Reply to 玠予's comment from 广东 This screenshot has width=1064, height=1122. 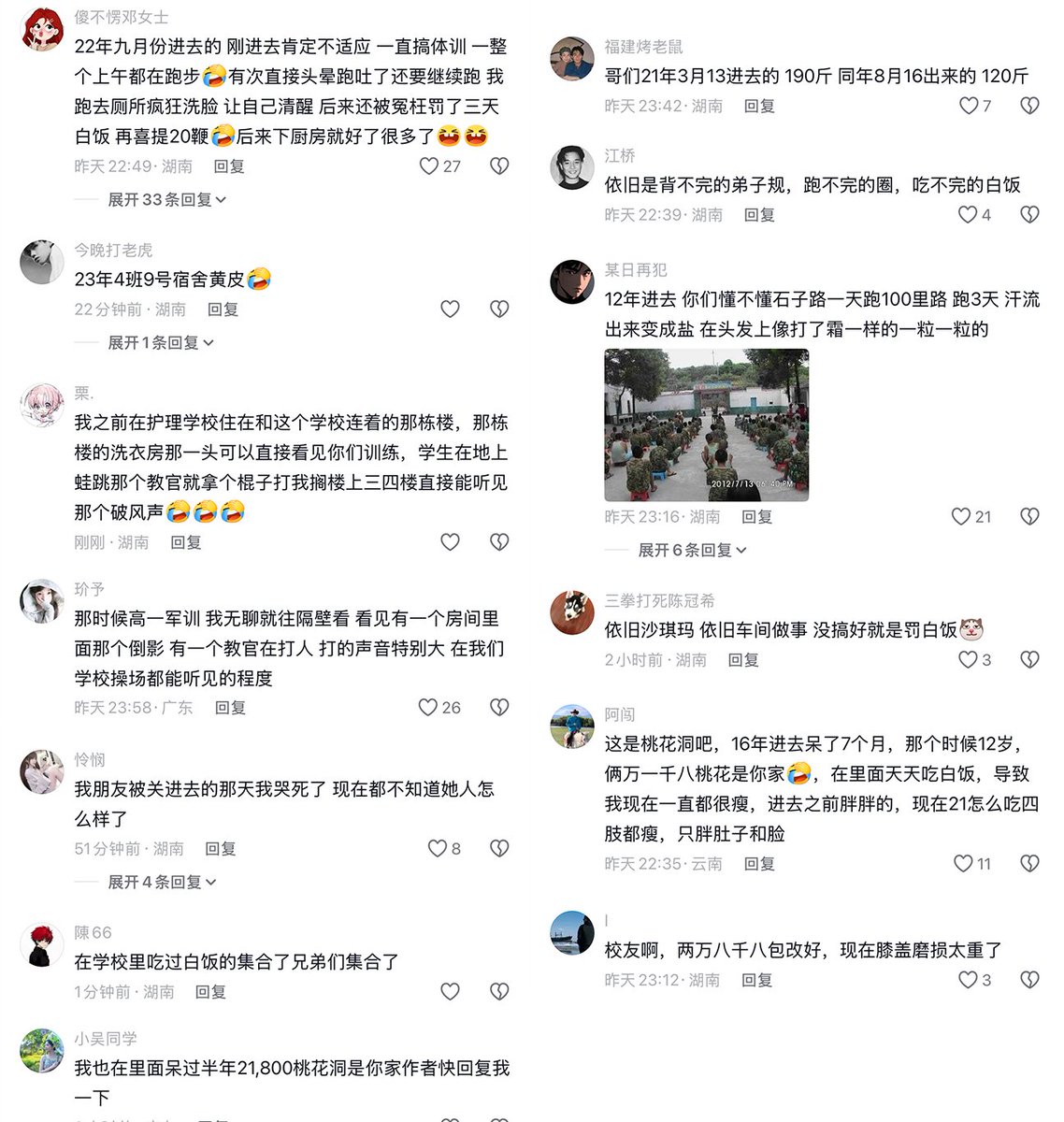point(230,708)
